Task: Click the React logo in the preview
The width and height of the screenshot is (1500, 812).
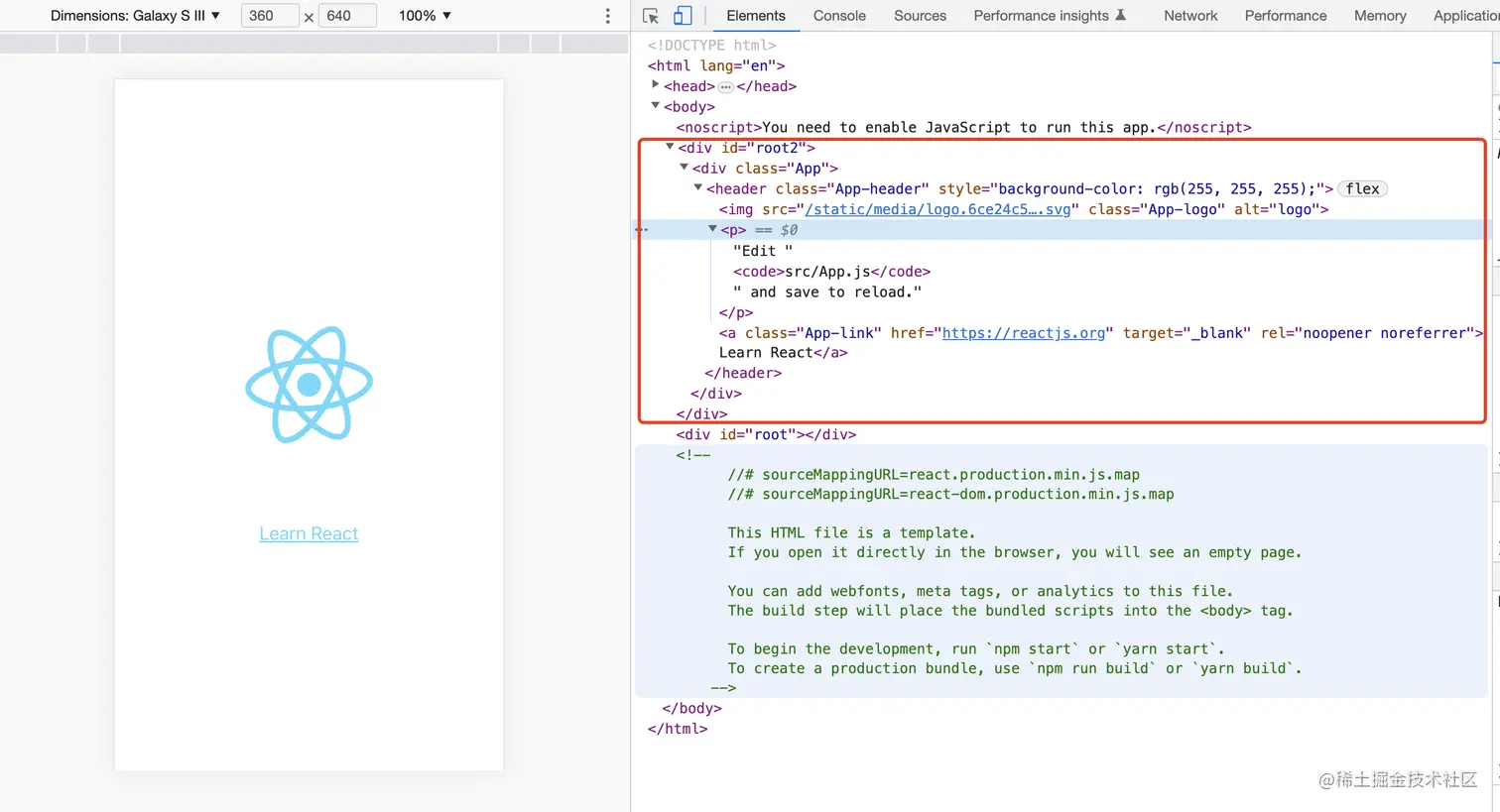Action: [310, 384]
